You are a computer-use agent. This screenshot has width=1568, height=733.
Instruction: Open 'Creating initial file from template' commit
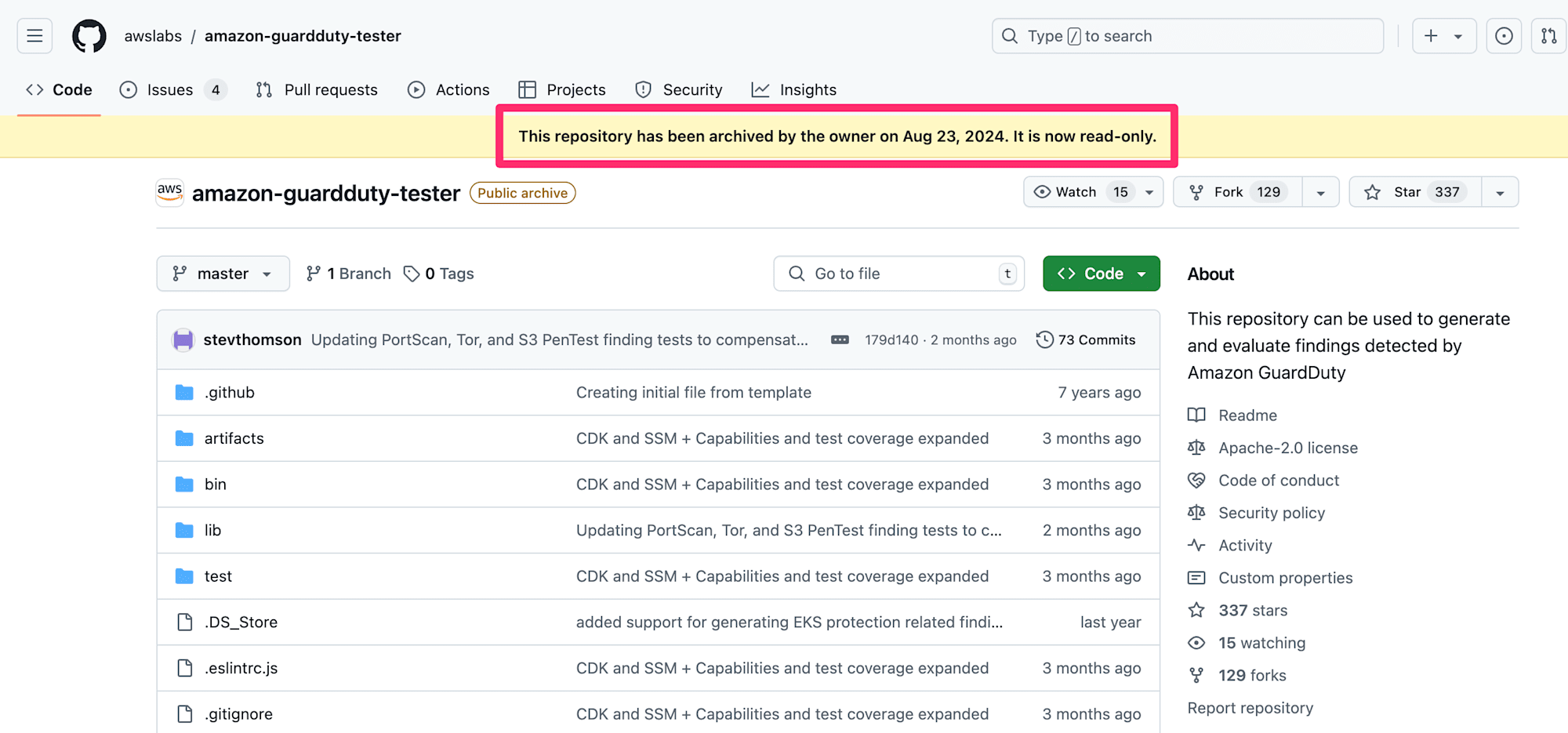pos(694,392)
